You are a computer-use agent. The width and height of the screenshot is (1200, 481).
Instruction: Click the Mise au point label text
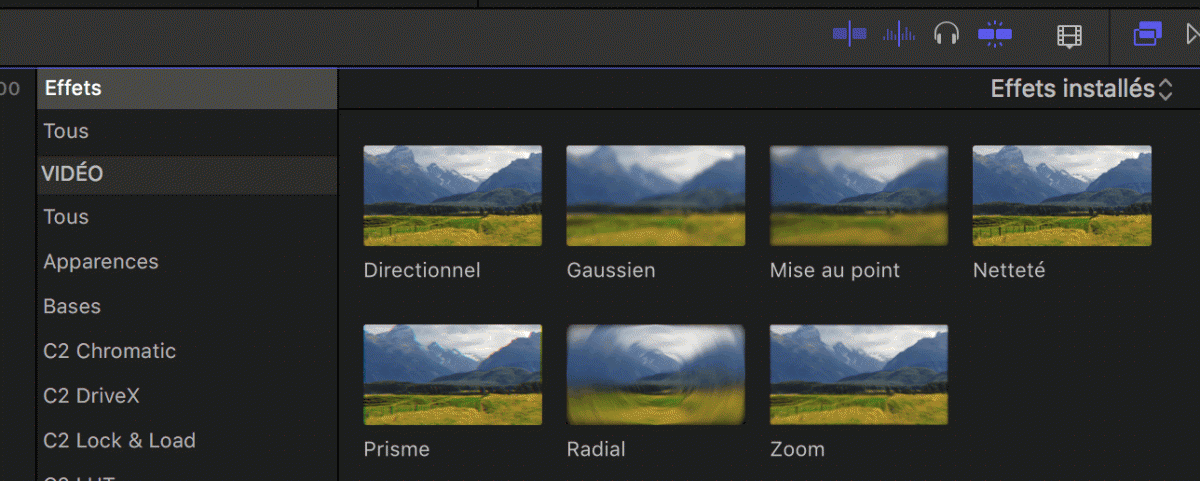[x=835, y=271]
